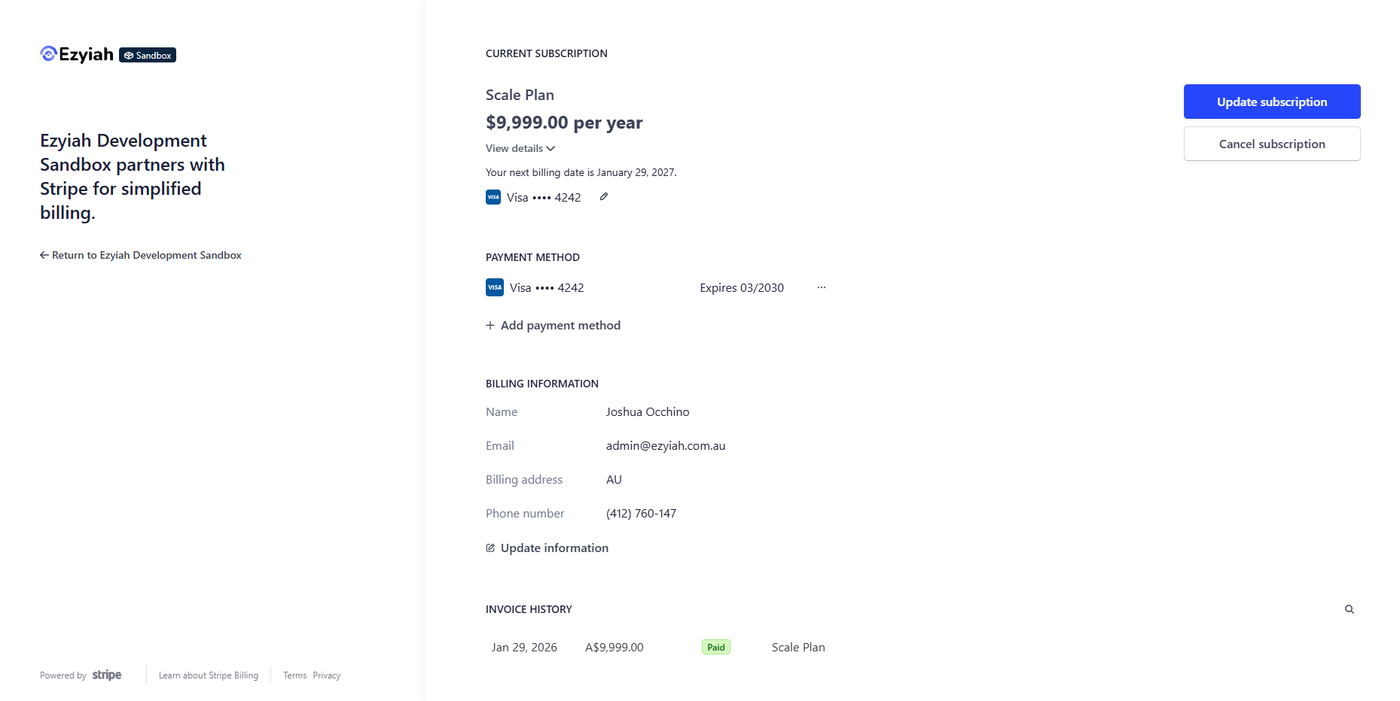This screenshot has width=1400, height=701.
Task: Click the plus icon to add payment method
Action: (490, 326)
